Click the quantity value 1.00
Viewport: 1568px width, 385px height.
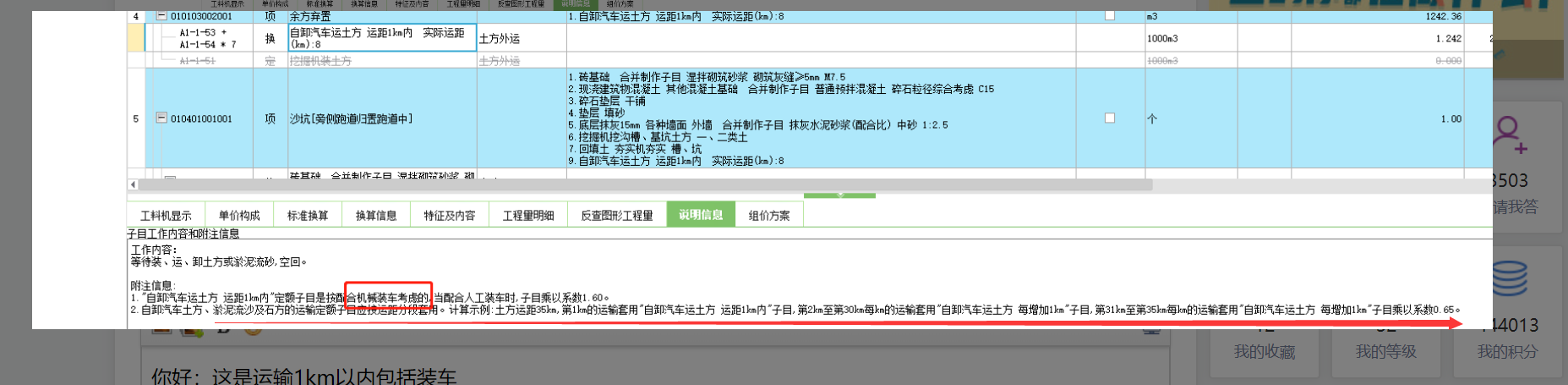pos(1451,119)
